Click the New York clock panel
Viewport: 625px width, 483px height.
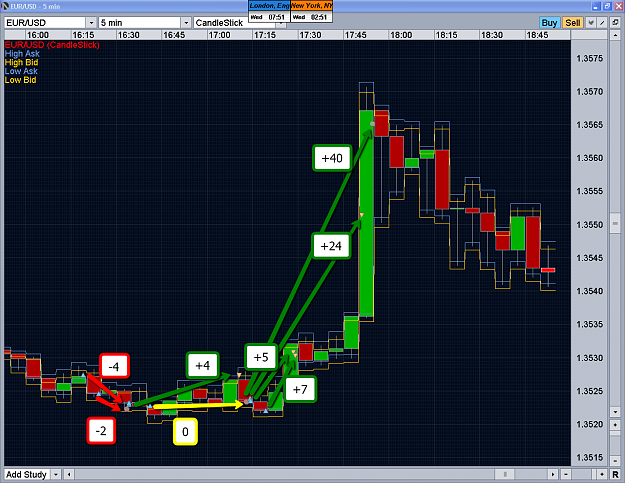312,12
